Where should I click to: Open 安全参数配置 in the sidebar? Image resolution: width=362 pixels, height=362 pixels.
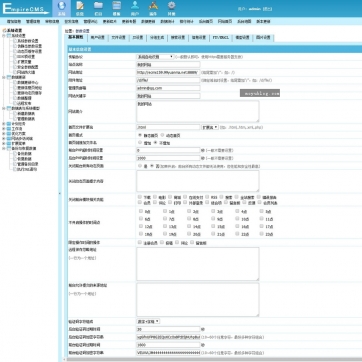pos(28,67)
